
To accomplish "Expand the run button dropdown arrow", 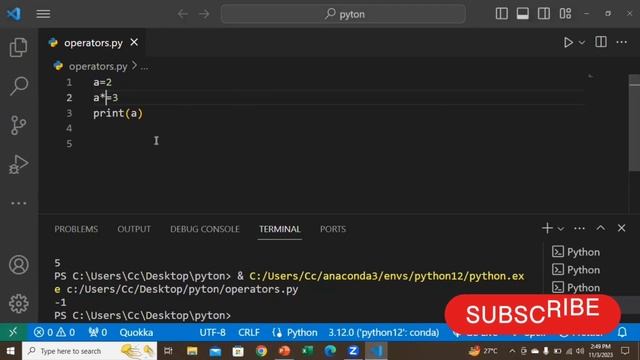I will (x=582, y=42).
